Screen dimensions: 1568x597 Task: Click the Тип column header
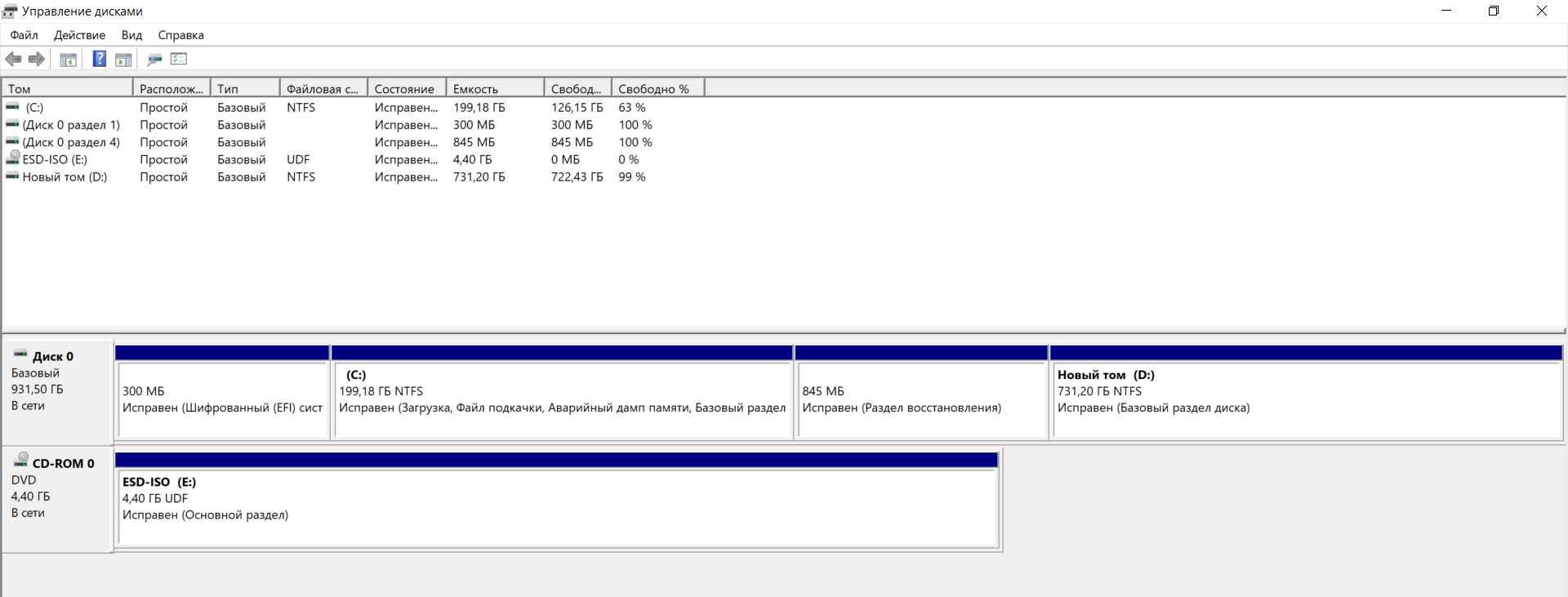pyautogui.click(x=245, y=88)
